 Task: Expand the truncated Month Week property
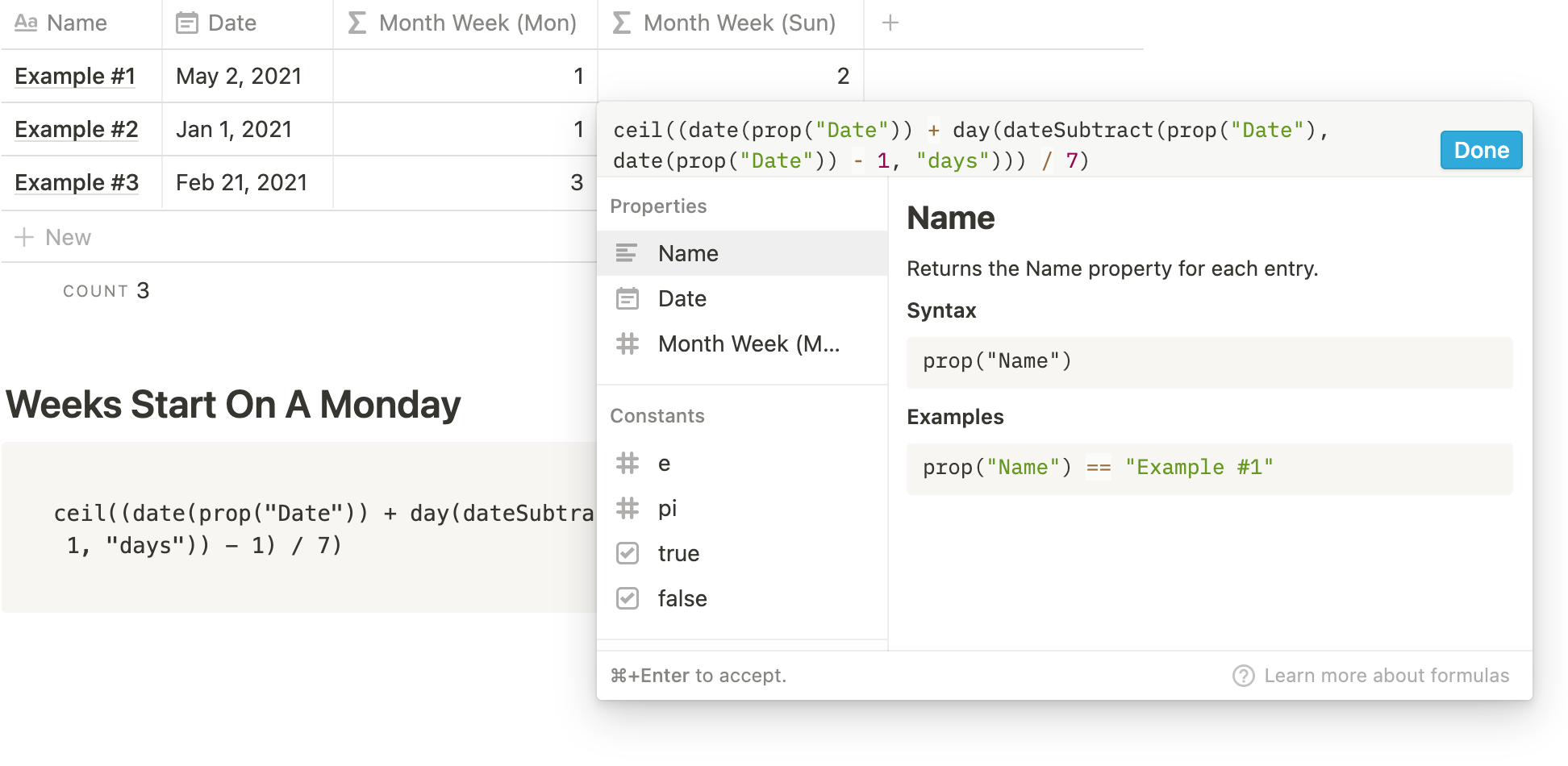749,343
